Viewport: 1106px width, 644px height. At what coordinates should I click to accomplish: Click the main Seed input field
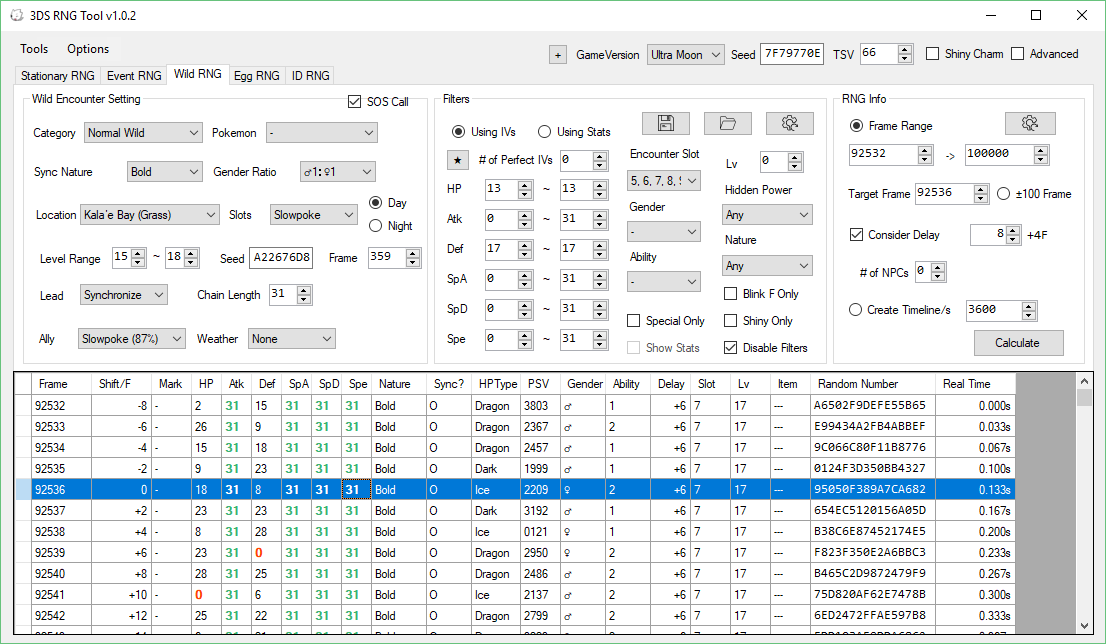[x=792, y=54]
